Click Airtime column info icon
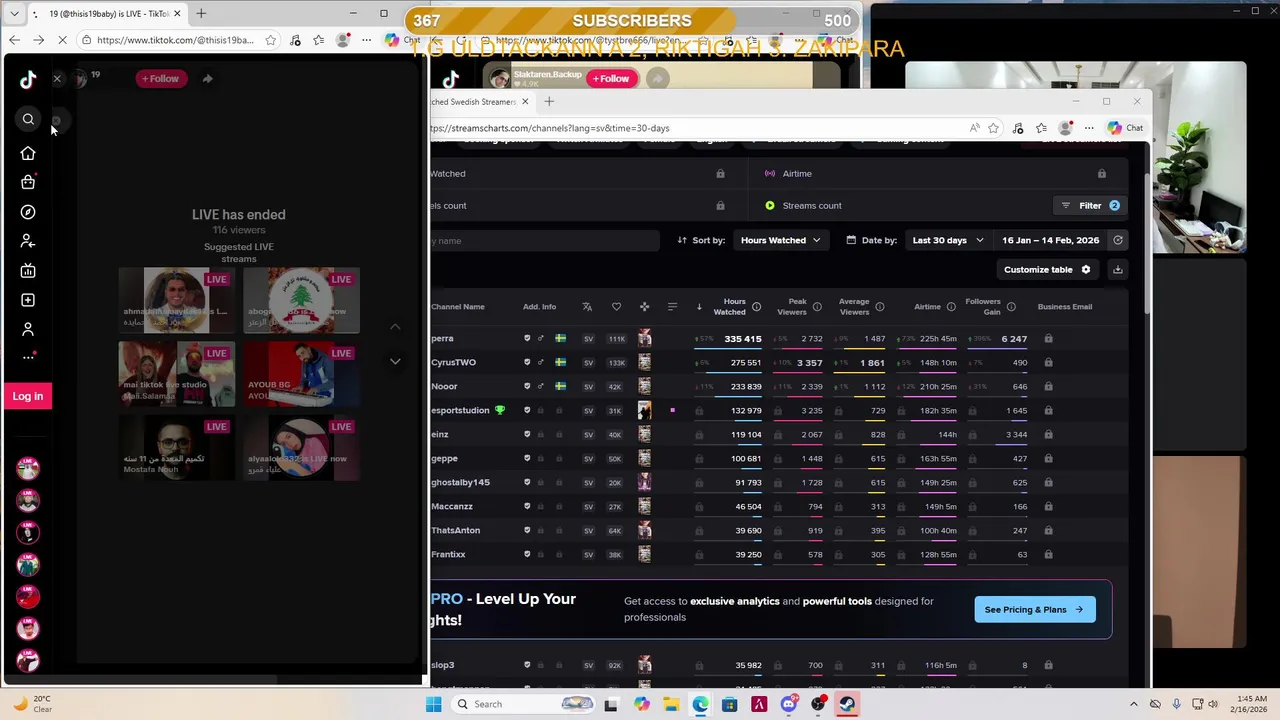Image resolution: width=1280 pixels, height=720 pixels. [x=951, y=307]
